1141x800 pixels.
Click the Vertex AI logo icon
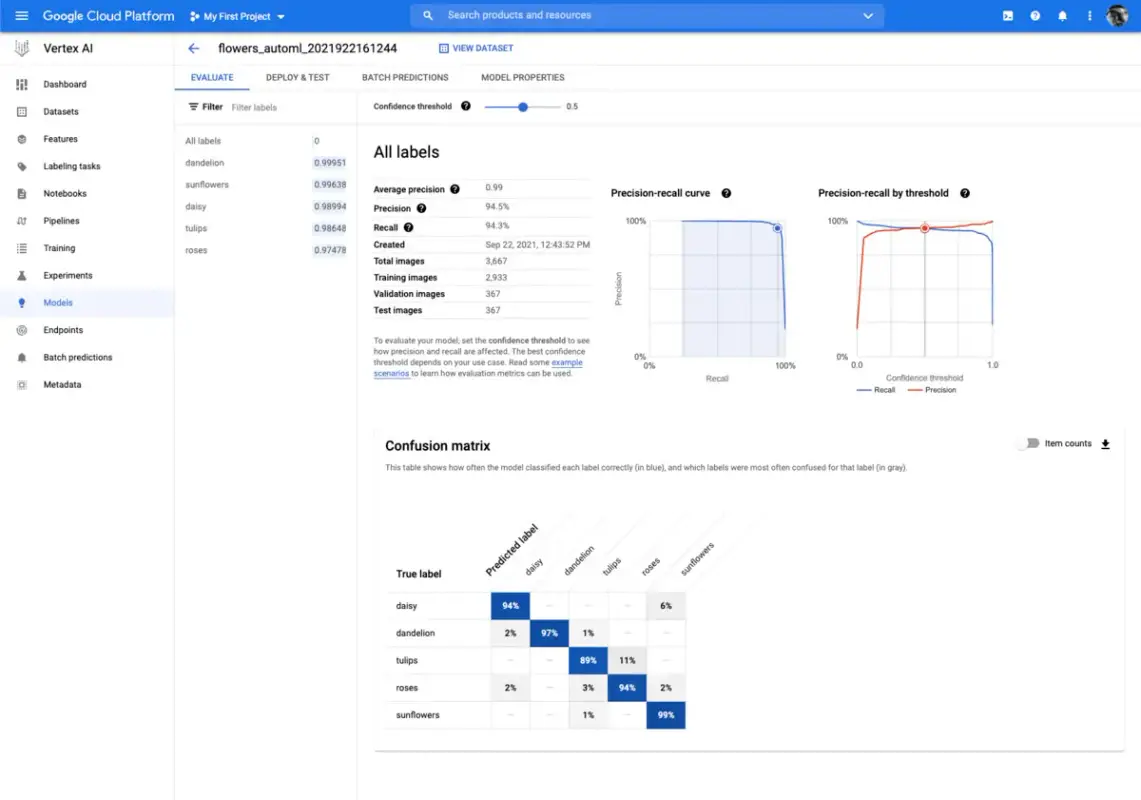tap(22, 48)
